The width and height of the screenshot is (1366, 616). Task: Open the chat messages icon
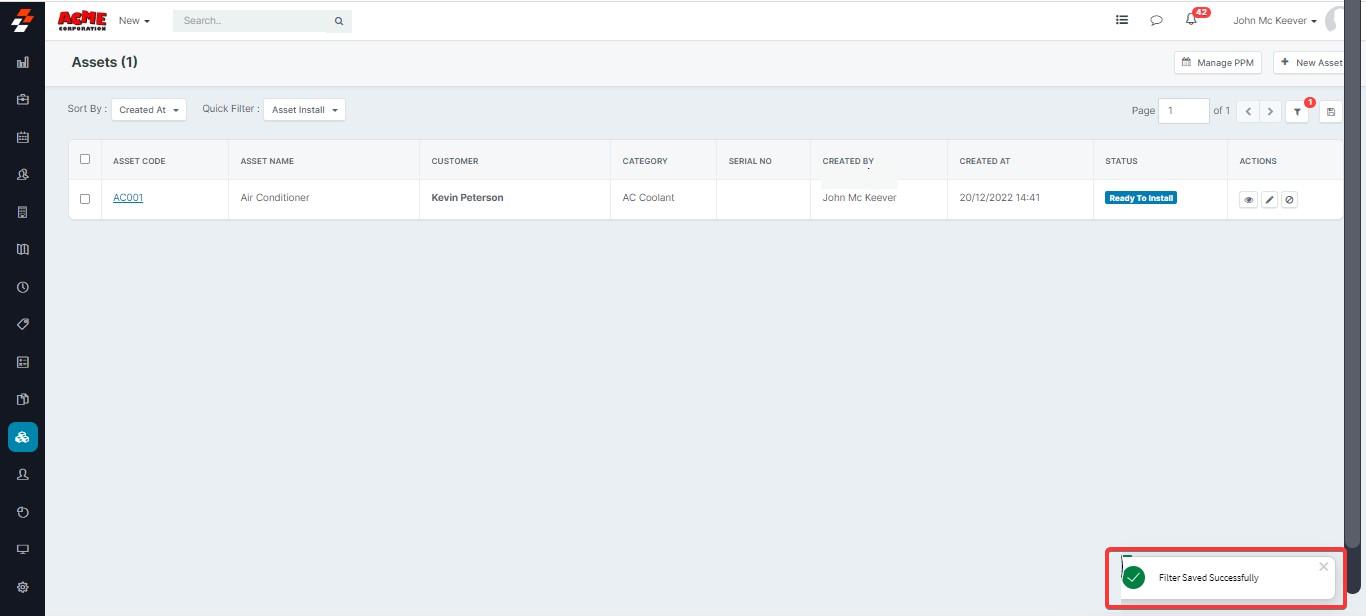[1156, 20]
